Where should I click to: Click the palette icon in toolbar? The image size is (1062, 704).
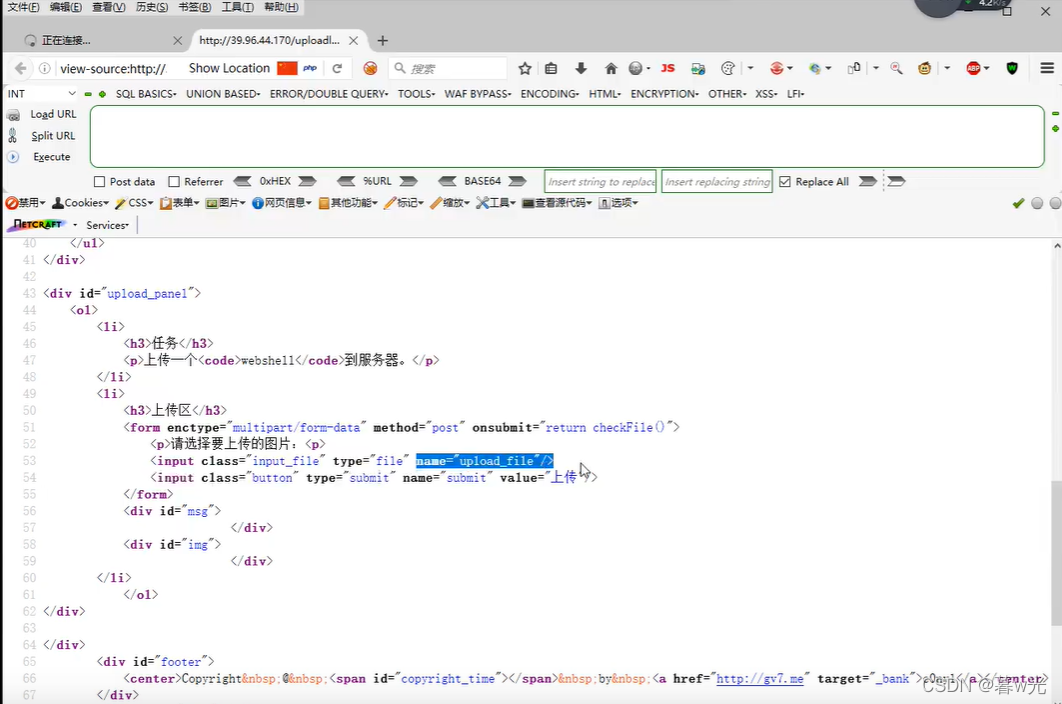(728, 68)
